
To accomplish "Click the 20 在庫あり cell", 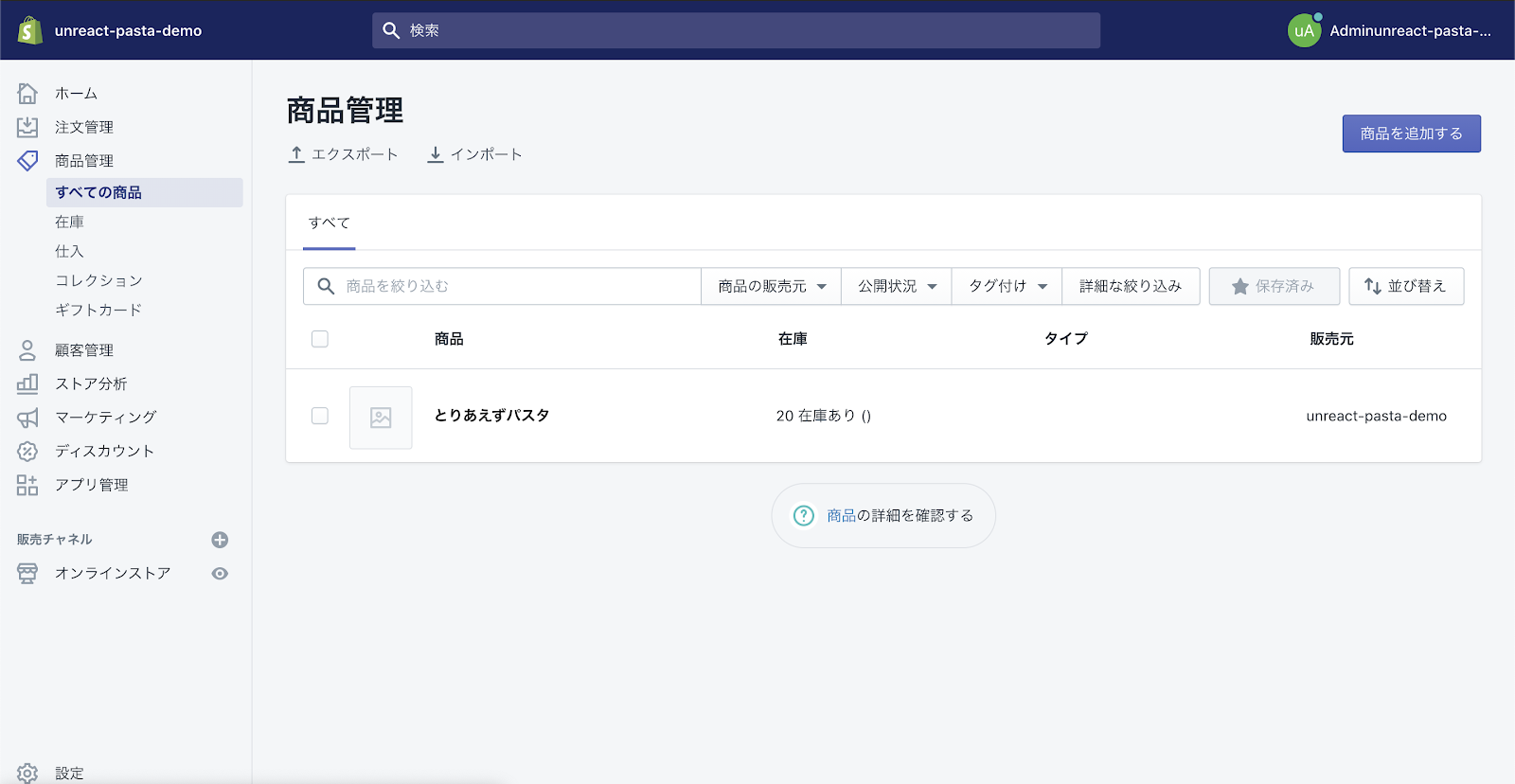I will [x=824, y=416].
